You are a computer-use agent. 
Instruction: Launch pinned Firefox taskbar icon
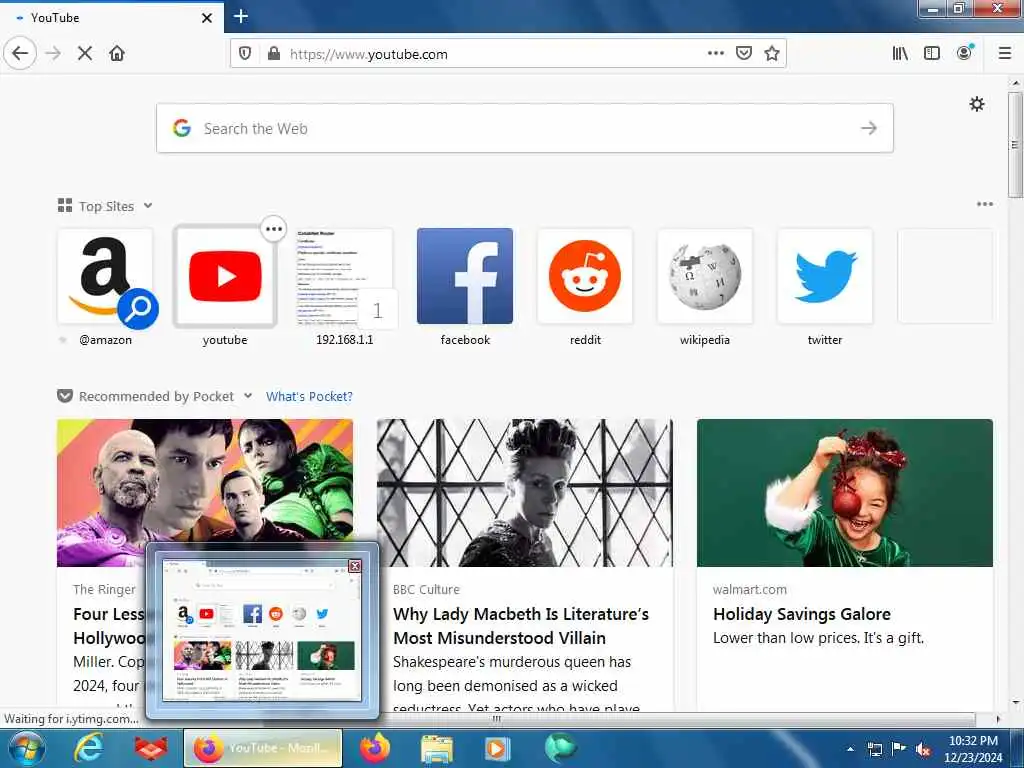[x=374, y=748]
